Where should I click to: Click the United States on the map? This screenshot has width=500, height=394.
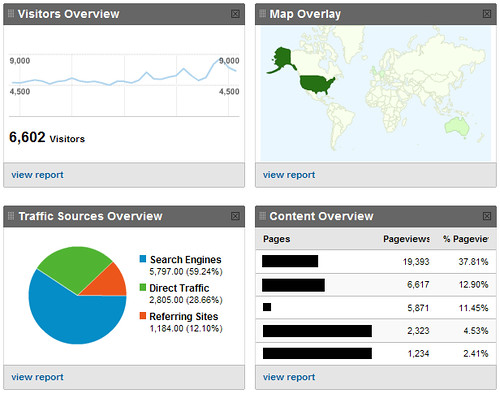(315, 84)
